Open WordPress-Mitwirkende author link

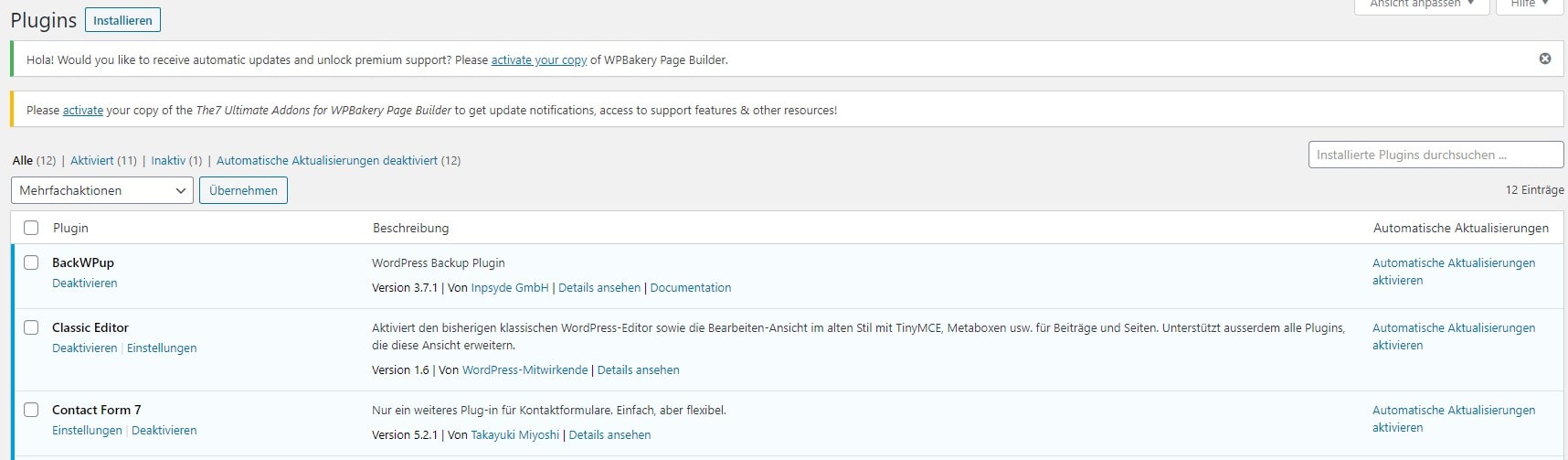(x=525, y=369)
